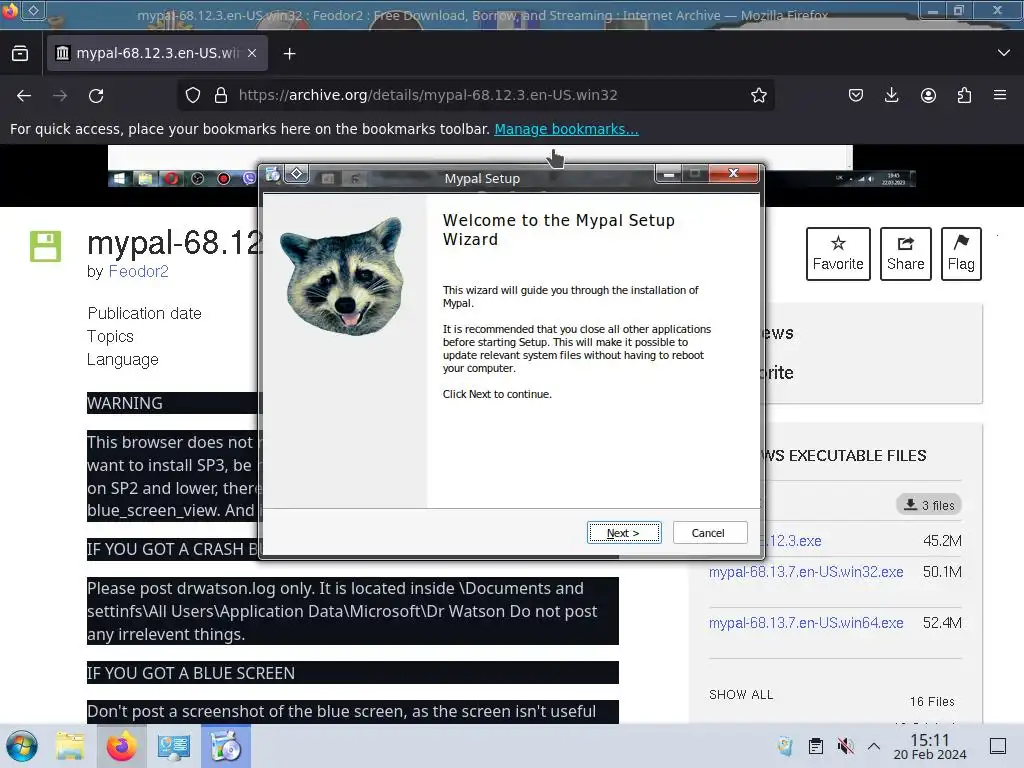Click the Mypal Setup window menu icon
The width and height of the screenshot is (1024, 768).
click(x=272, y=174)
